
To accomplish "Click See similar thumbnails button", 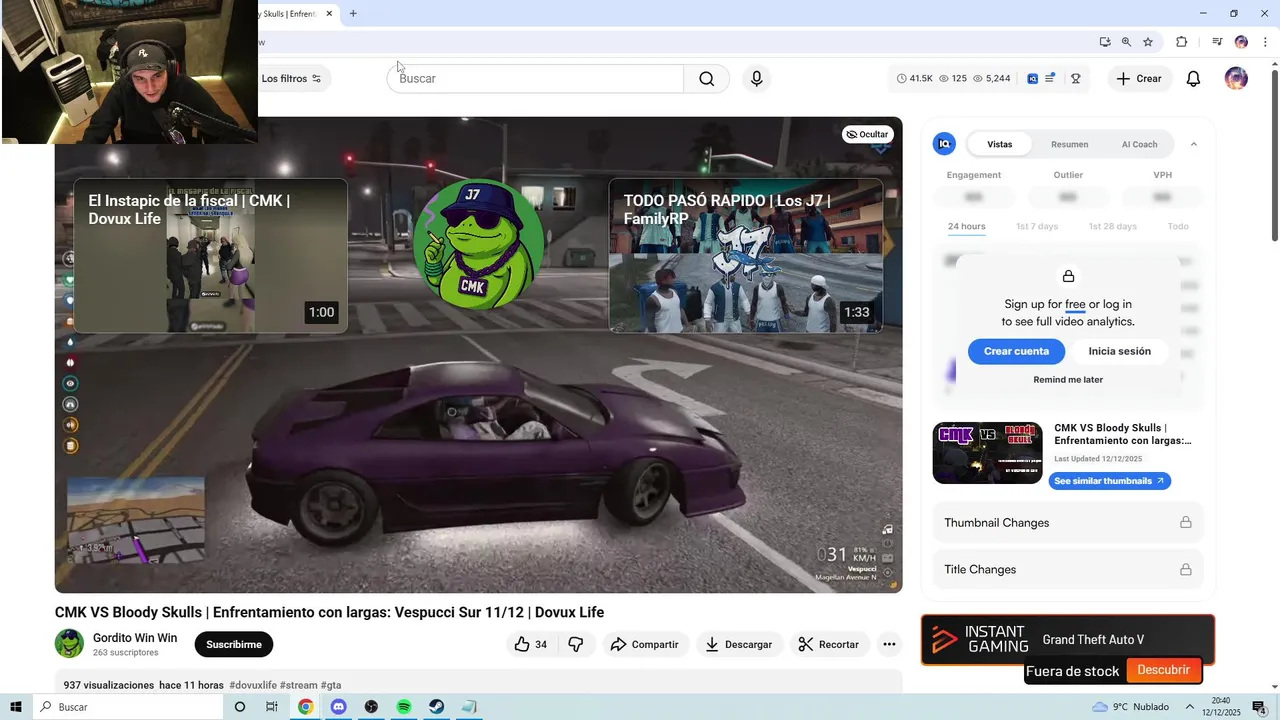I will [x=1109, y=481].
